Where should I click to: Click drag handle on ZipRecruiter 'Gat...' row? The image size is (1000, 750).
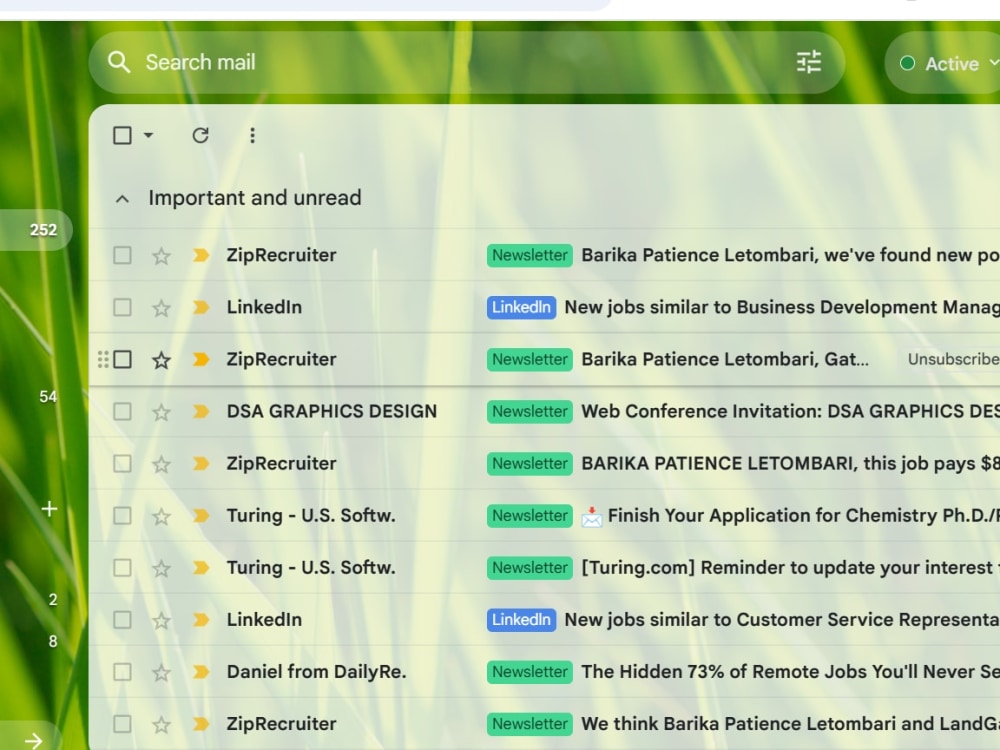(103, 360)
